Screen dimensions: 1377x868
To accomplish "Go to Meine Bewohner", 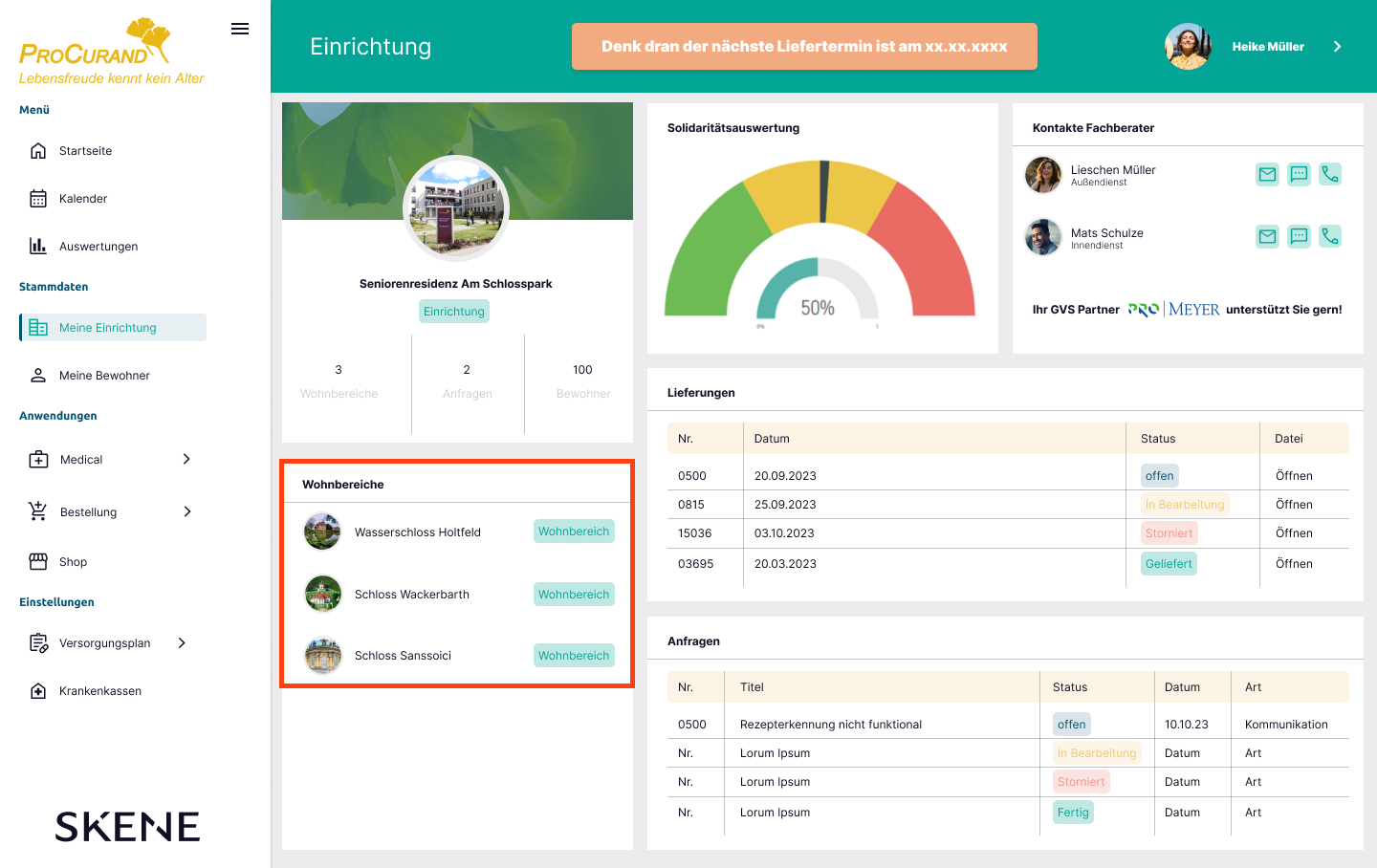I will tap(104, 376).
